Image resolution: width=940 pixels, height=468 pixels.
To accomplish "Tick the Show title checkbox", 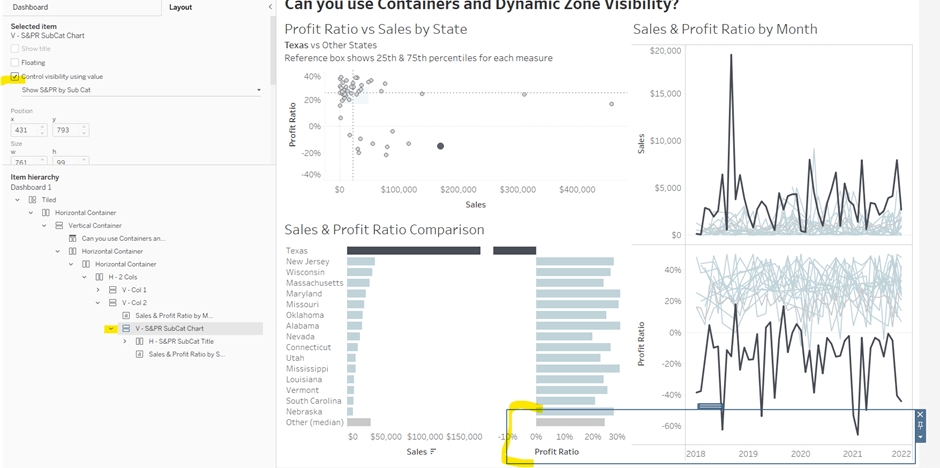I will [14, 48].
